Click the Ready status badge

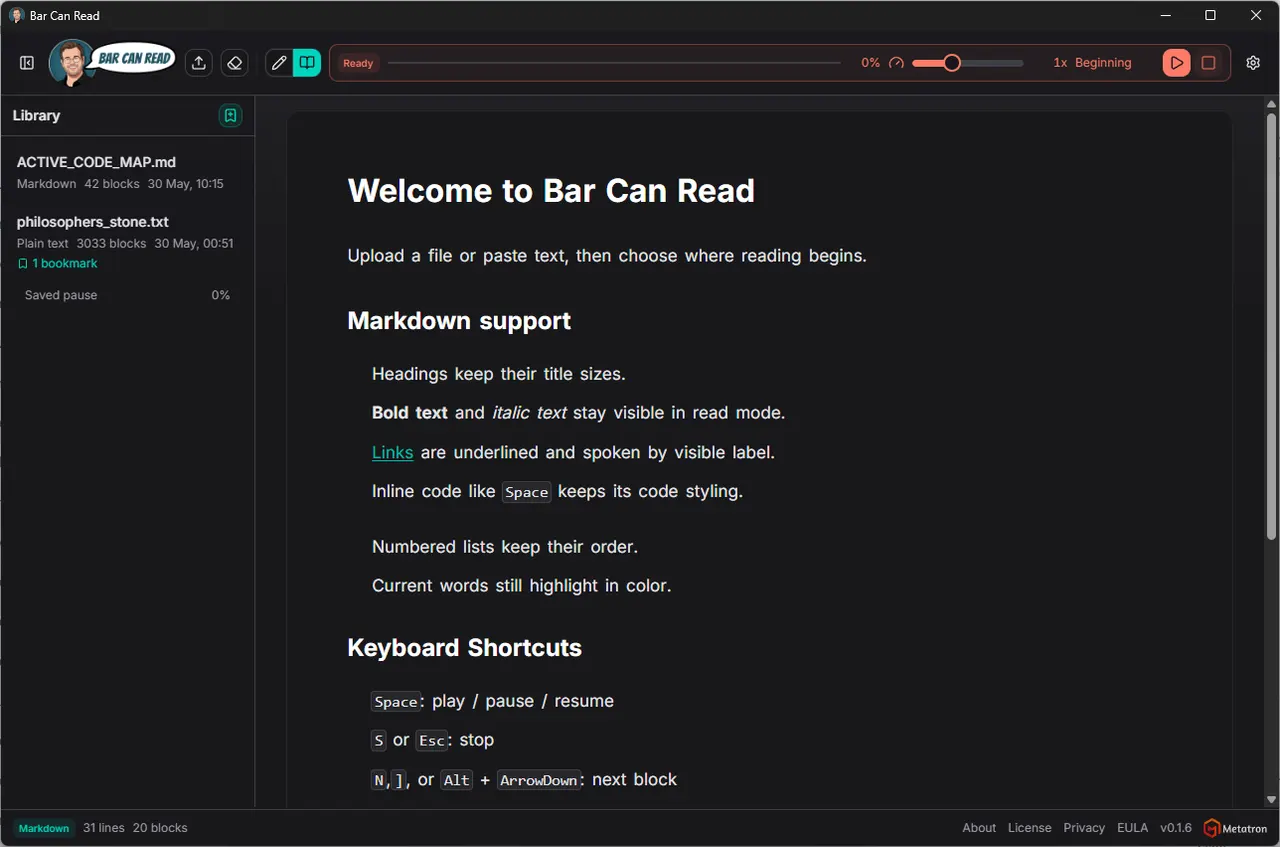[358, 63]
